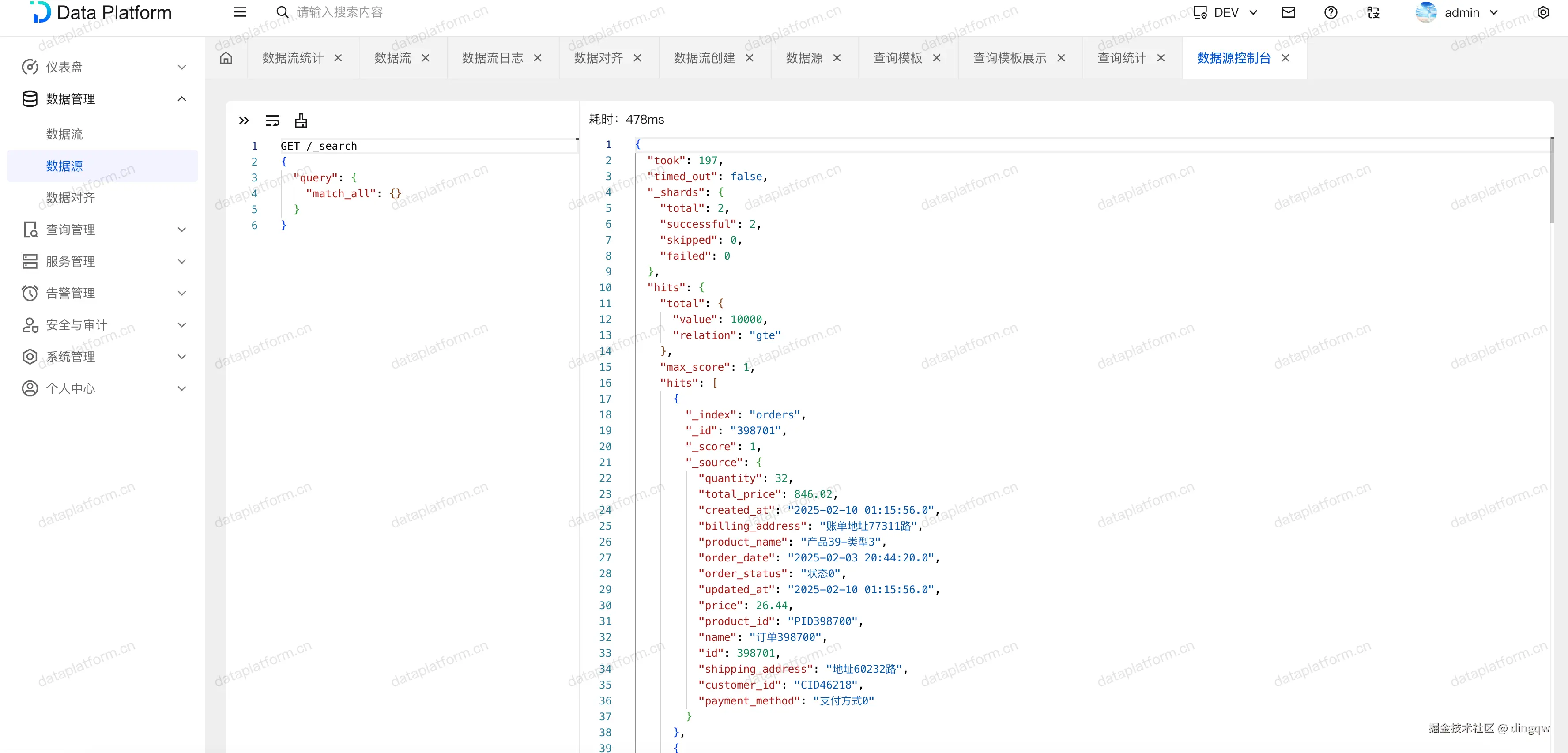The width and height of the screenshot is (1568, 753).
Task: Click the format/clear brush icon
Action: [301, 120]
